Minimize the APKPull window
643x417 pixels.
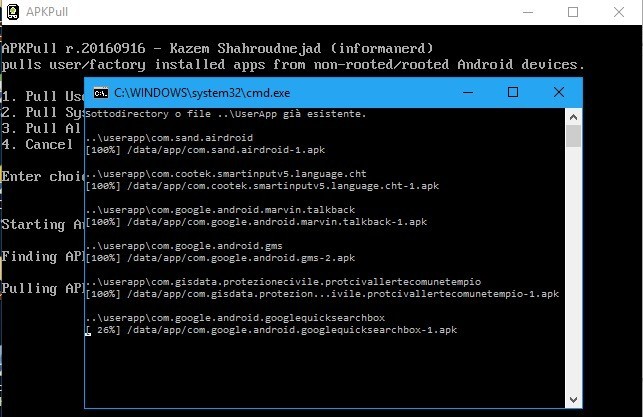525,12
